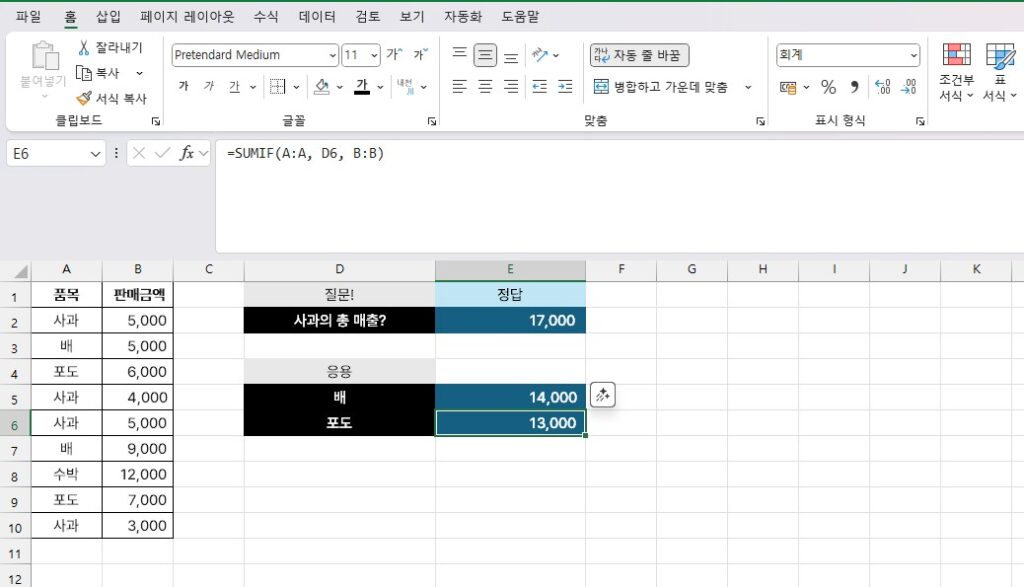Click the Cut (잘라내기) scissors icon
Screen dimensions: 1024x587
point(84,47)
